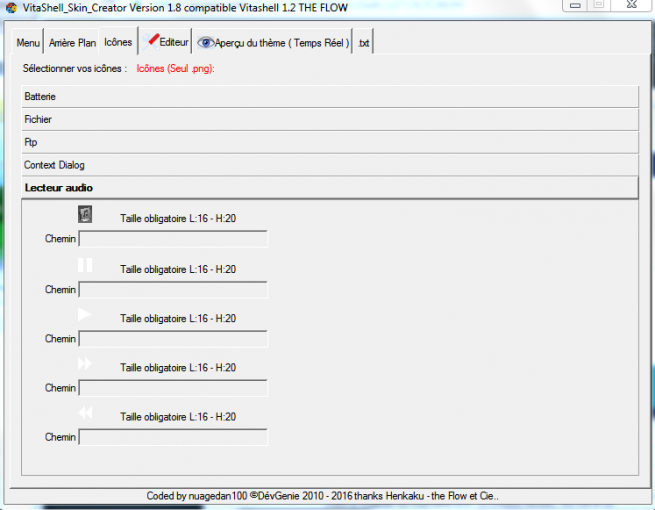
Task: Expand the Fichier section
Action: tap(330, 119)
